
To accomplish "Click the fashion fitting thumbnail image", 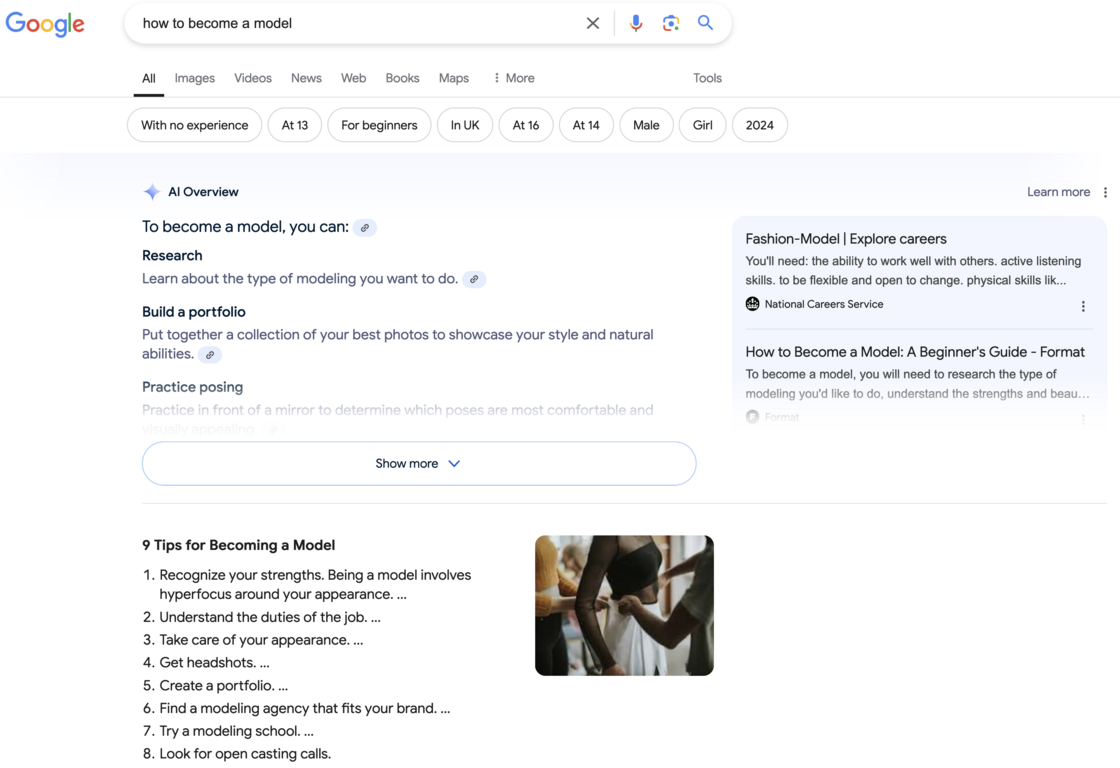I will [x=624, y=605].
